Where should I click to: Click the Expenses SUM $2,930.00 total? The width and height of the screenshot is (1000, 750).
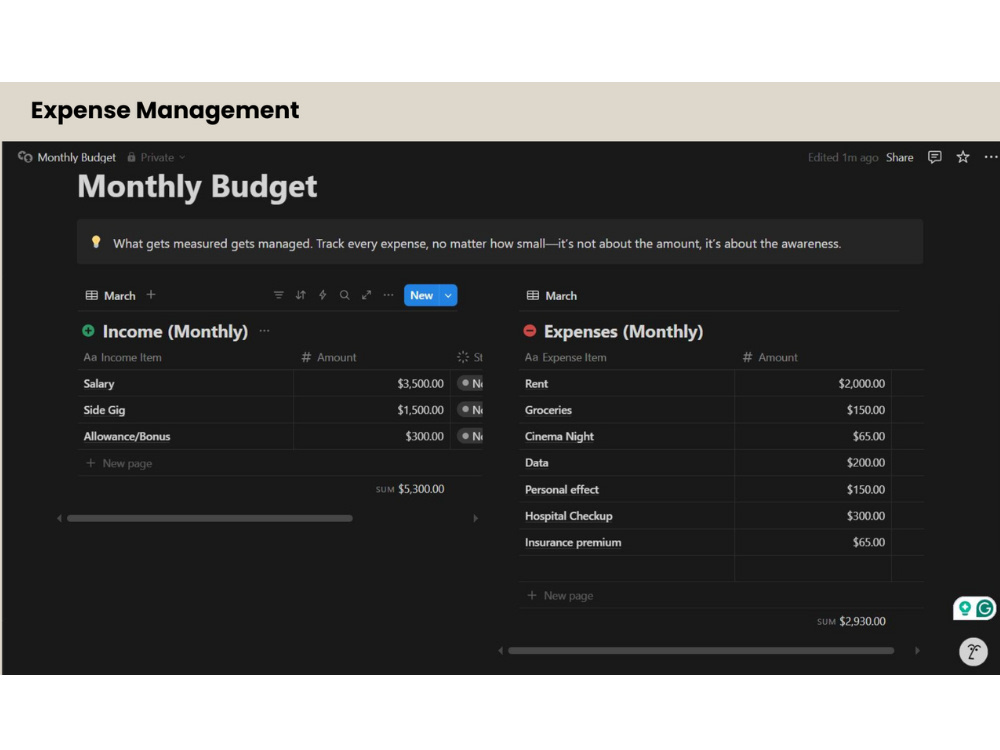tap(851, 621)
